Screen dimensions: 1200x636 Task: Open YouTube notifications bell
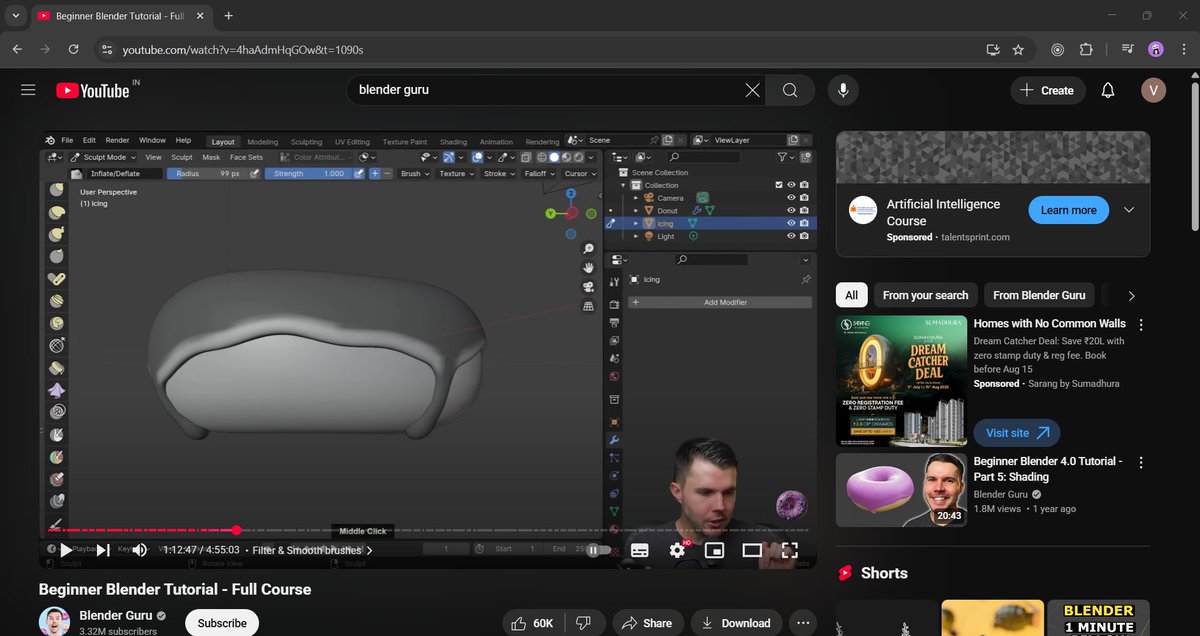[1108, 90]
